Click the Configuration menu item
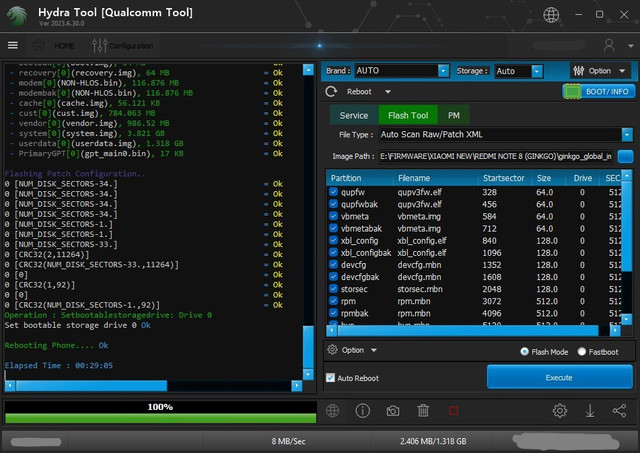 (x=131, y=46)
